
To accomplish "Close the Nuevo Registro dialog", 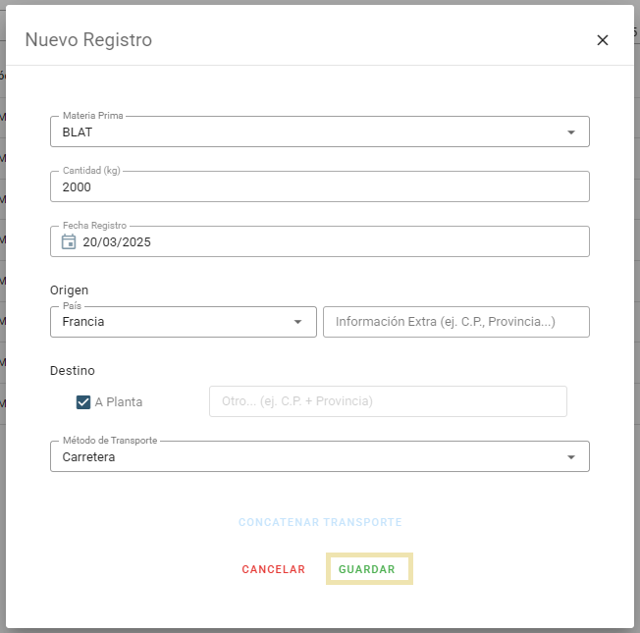I will pos(602,40).
